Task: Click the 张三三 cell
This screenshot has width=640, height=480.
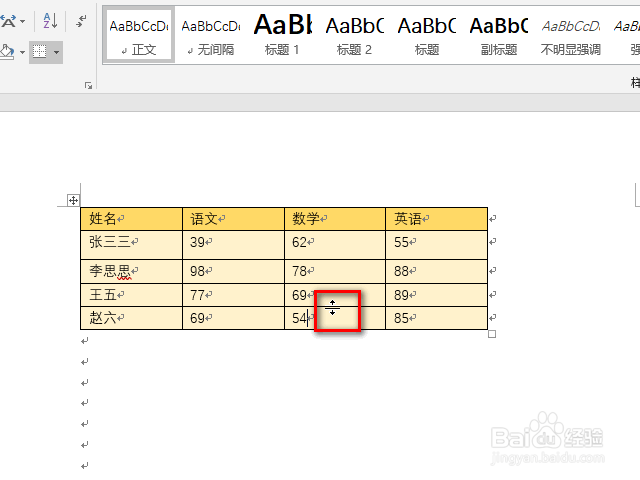Action: [131, 245]
